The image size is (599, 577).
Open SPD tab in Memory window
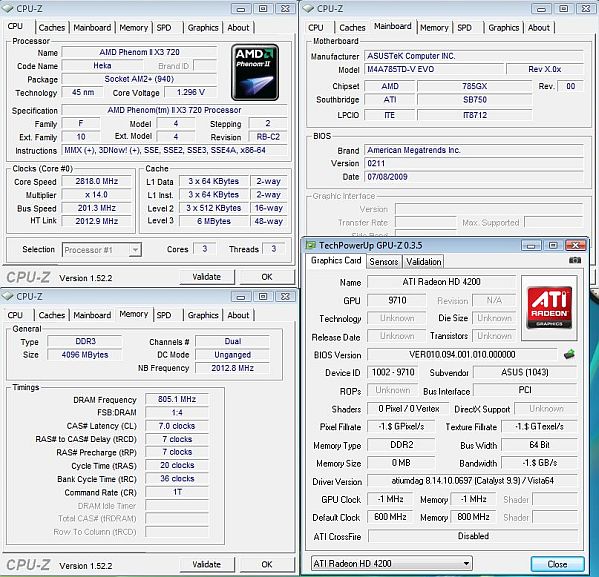(164, 315)
